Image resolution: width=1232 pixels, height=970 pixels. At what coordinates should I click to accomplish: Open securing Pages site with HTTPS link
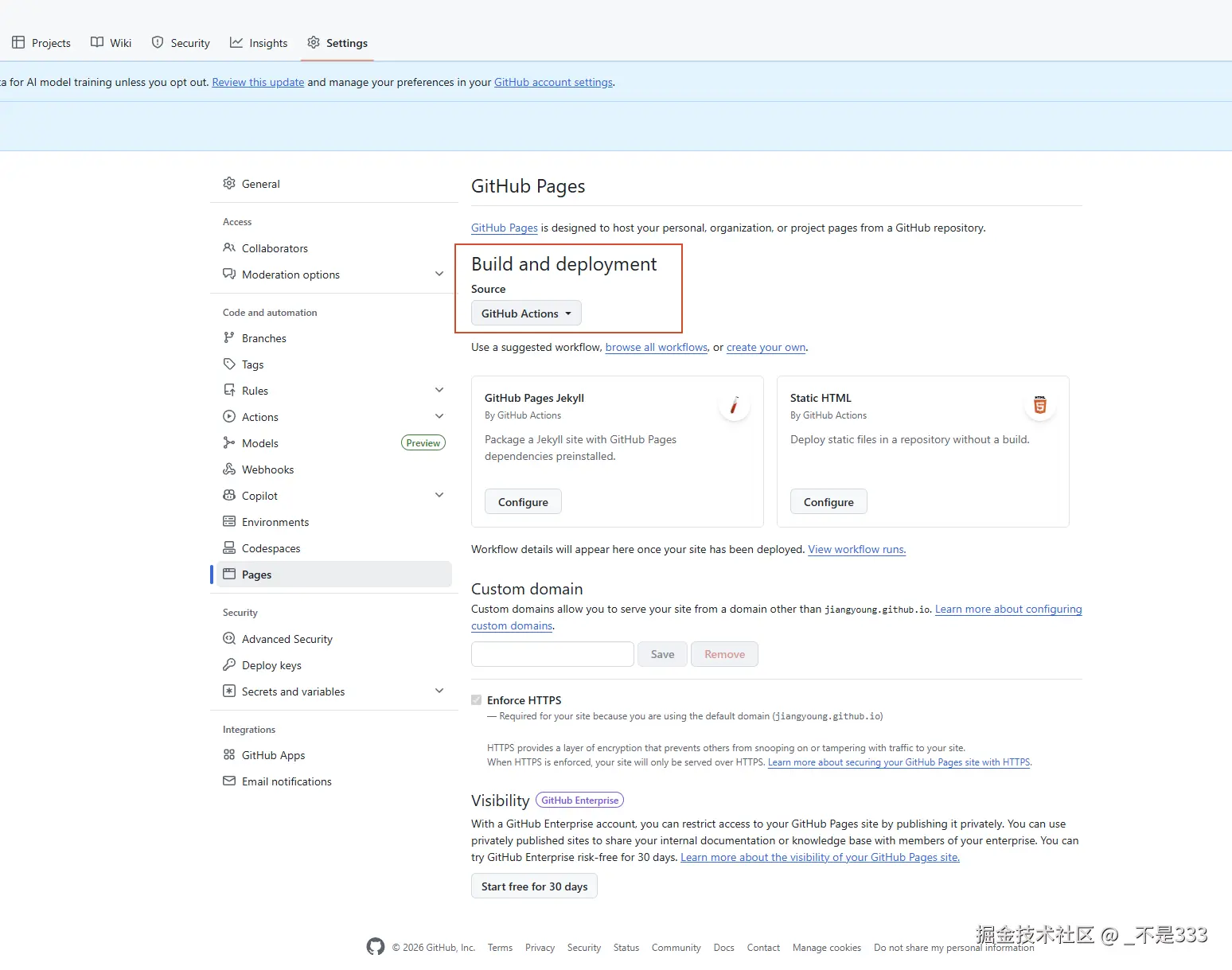899,762
